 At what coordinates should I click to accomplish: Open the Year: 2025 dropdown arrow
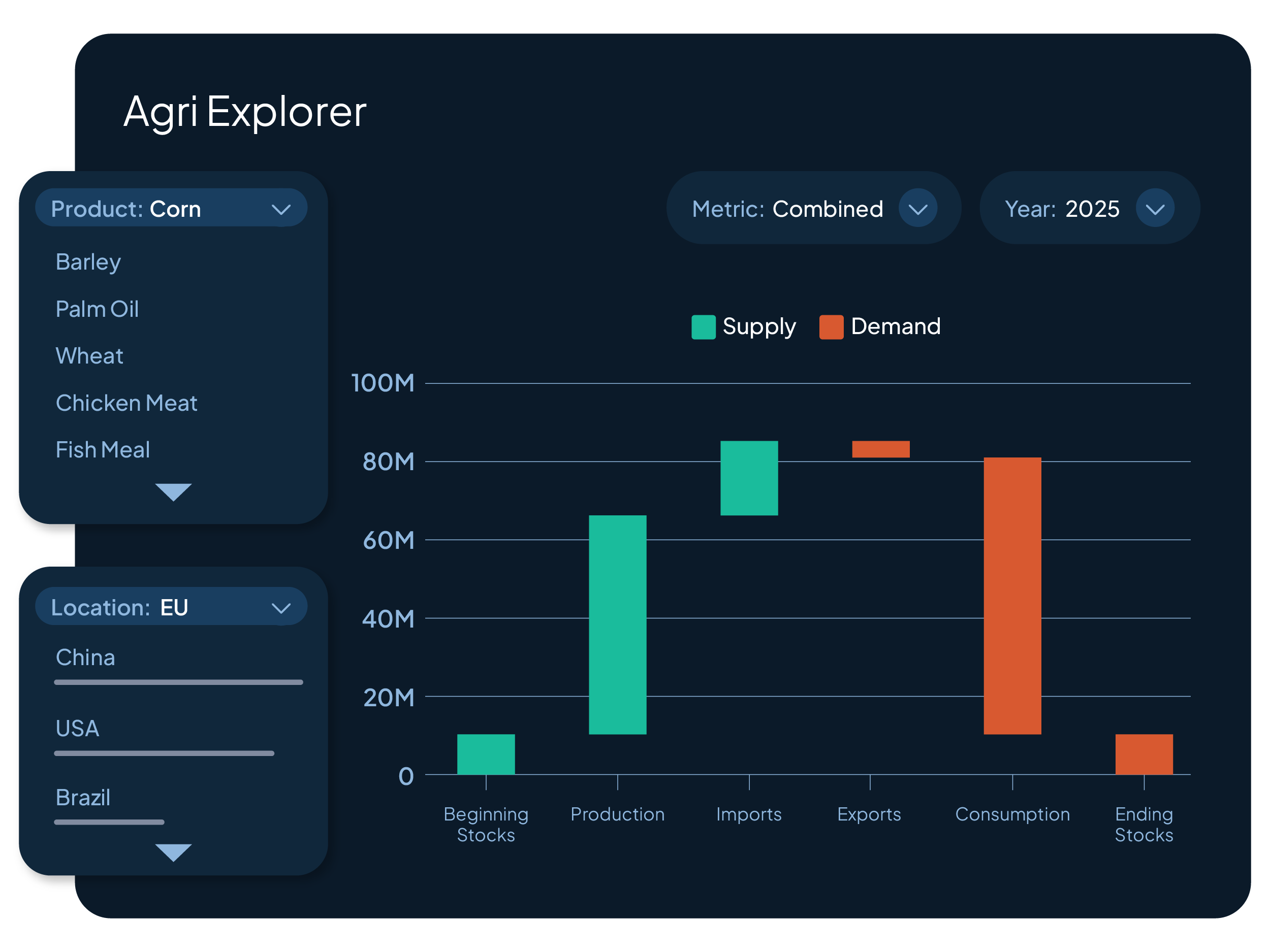pyautogui.click(x=1154, y=209)
